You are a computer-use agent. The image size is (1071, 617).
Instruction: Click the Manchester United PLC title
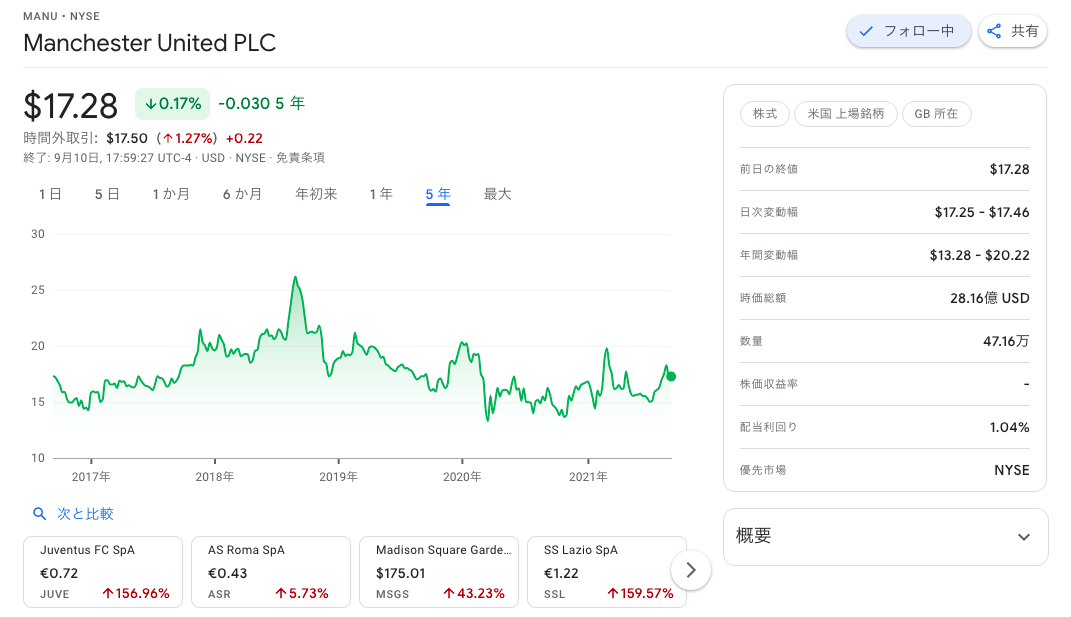pos(150,43)
